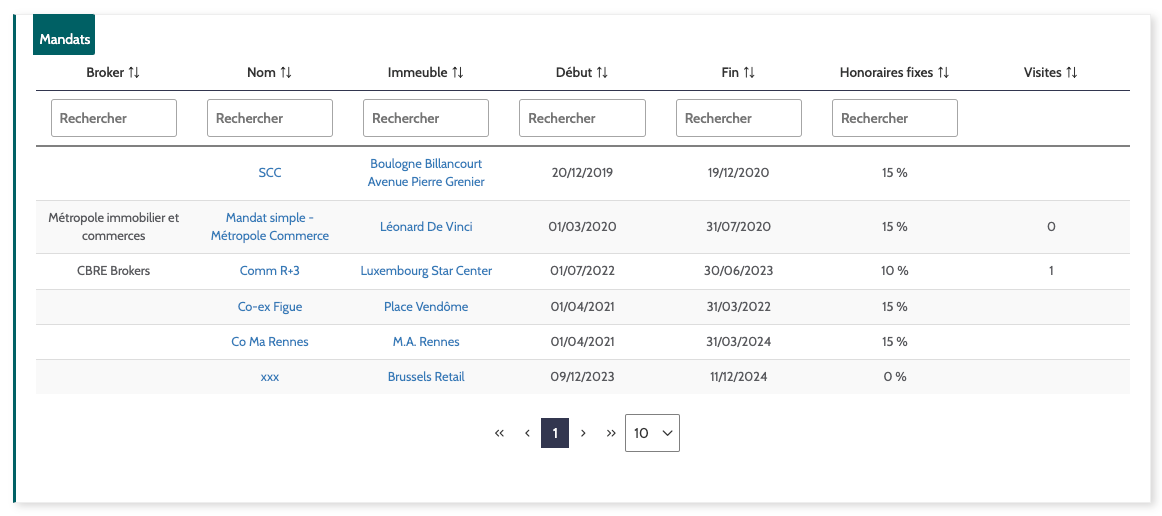Go to previous page arrow
This screenshot has height=516, width=1162.
point(527,433)
